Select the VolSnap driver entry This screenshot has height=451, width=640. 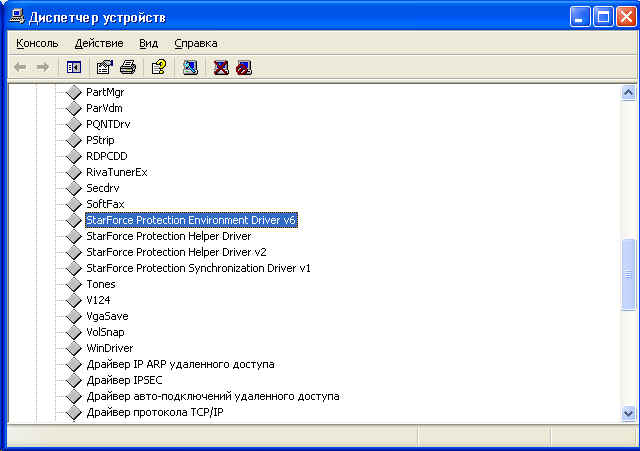[105, 332]
